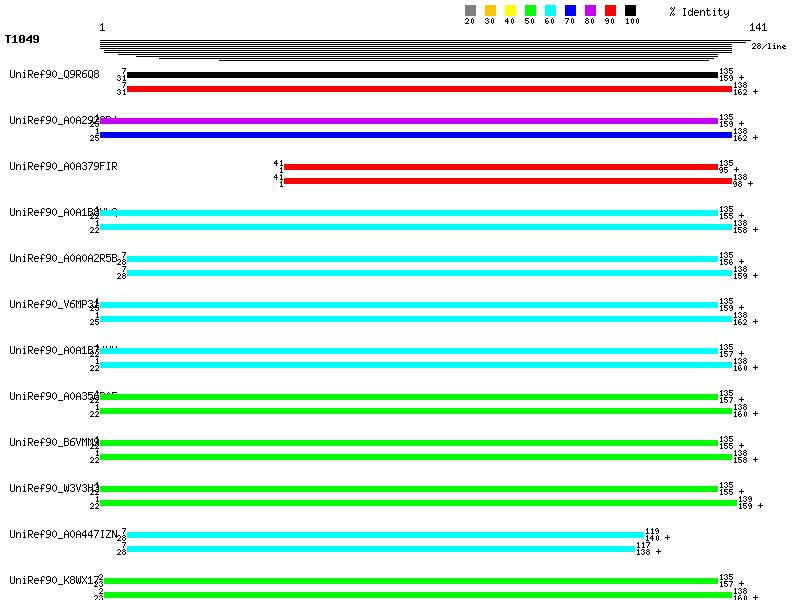The image size is (800, 600).
Task: Click the stacked black coverage lines under the ruler
Action: [x=420, y=48]
